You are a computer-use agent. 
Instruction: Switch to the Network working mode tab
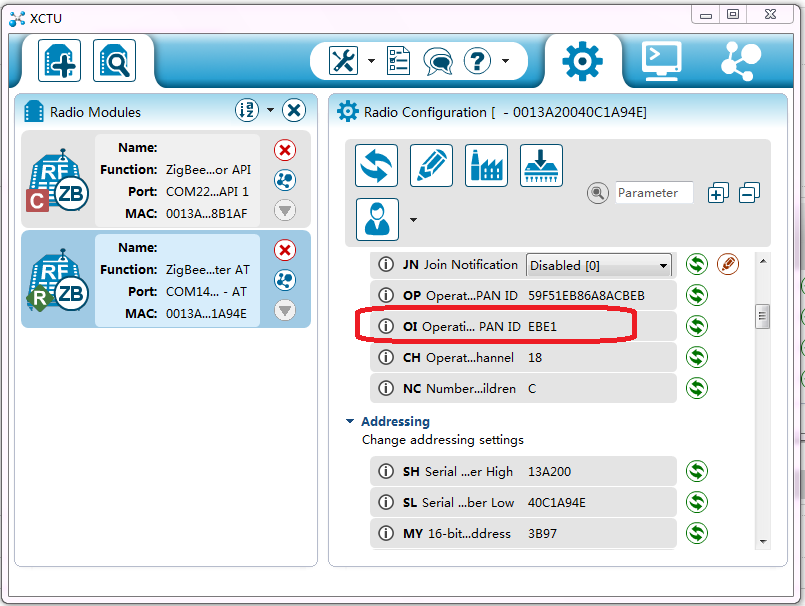tap(739, 60)
